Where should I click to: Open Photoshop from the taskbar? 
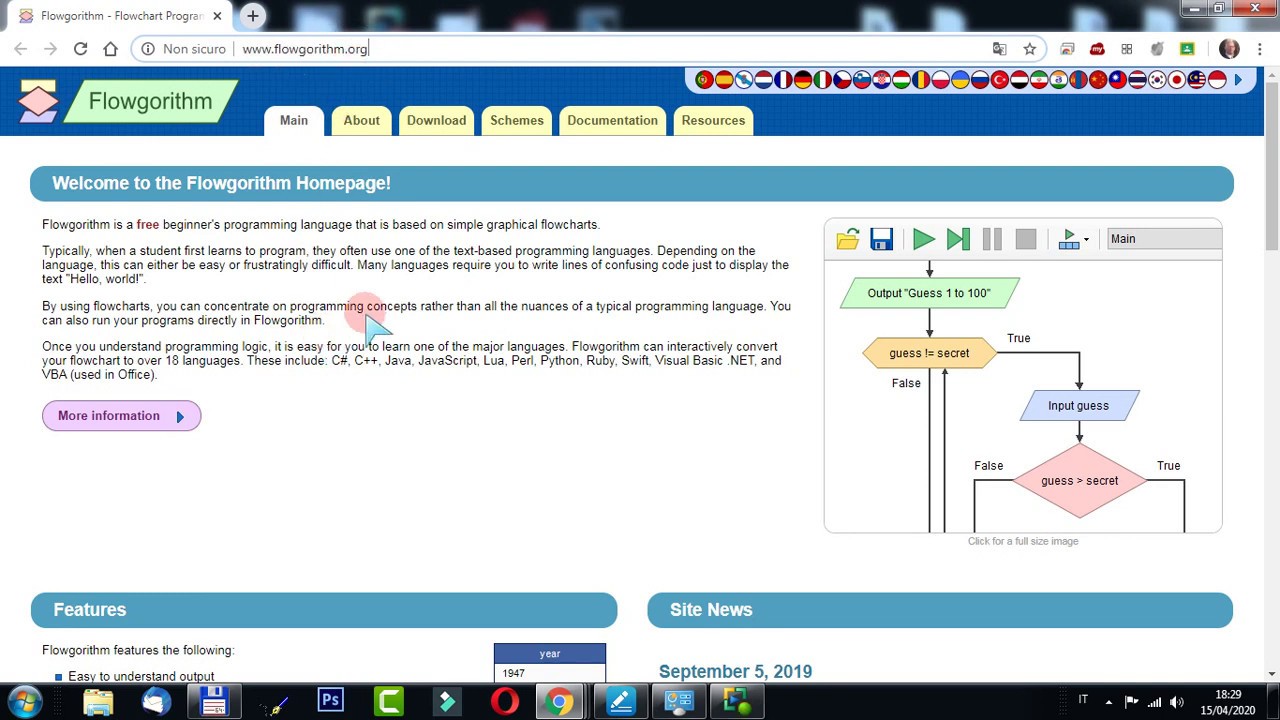tap(330, 701)
